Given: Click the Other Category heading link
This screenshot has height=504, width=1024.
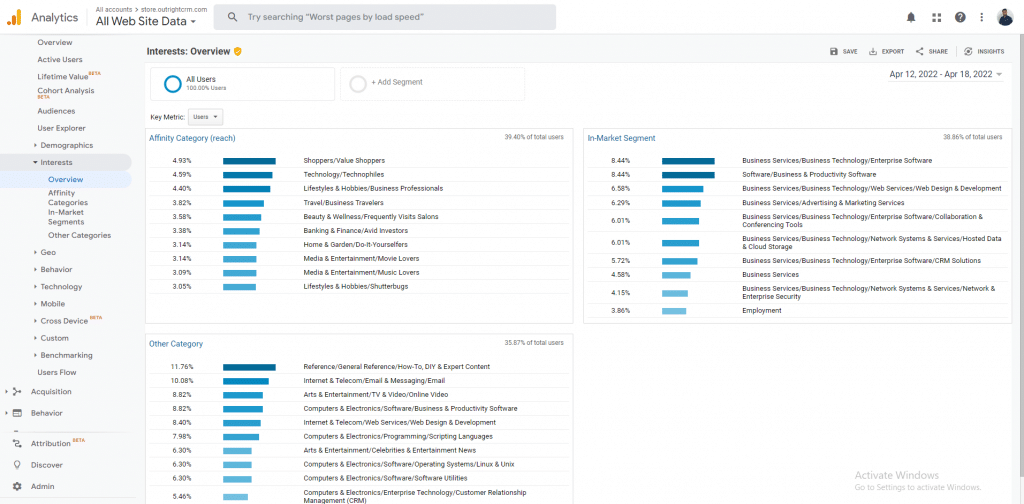Looking at the screenshot, I should coord(176,343).
